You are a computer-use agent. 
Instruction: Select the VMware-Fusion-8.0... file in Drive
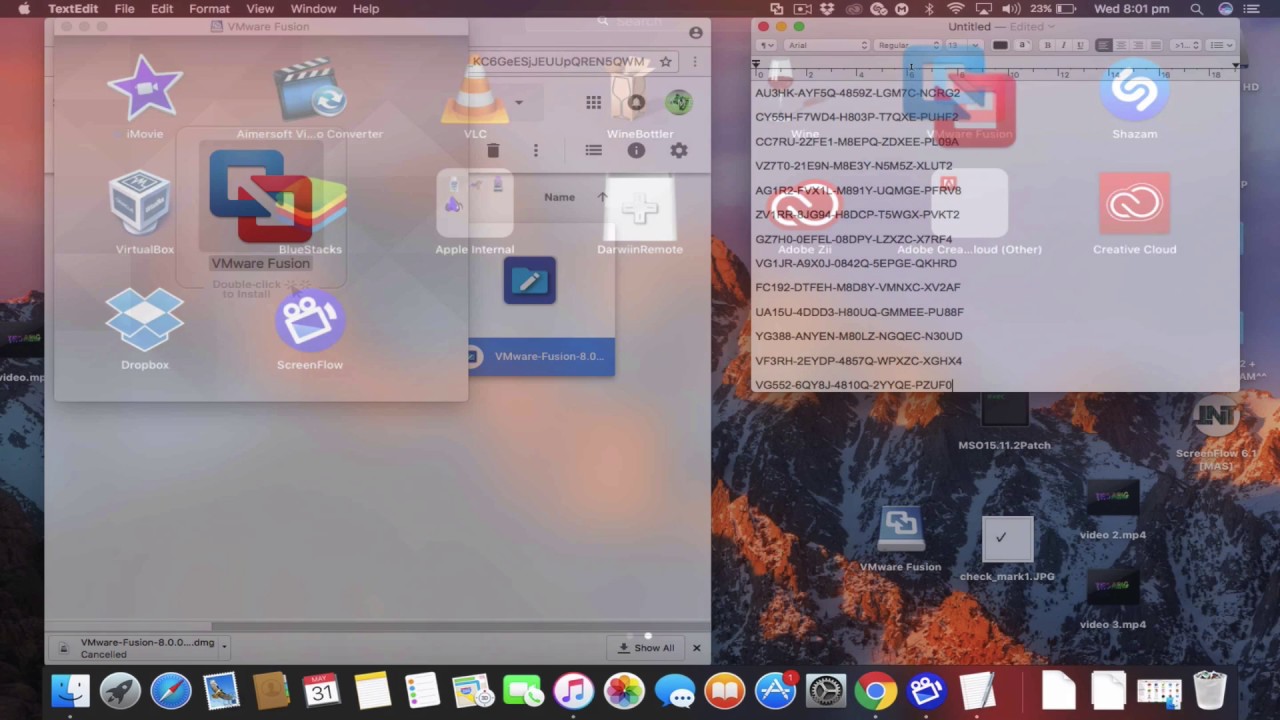[x=541, y=356]
